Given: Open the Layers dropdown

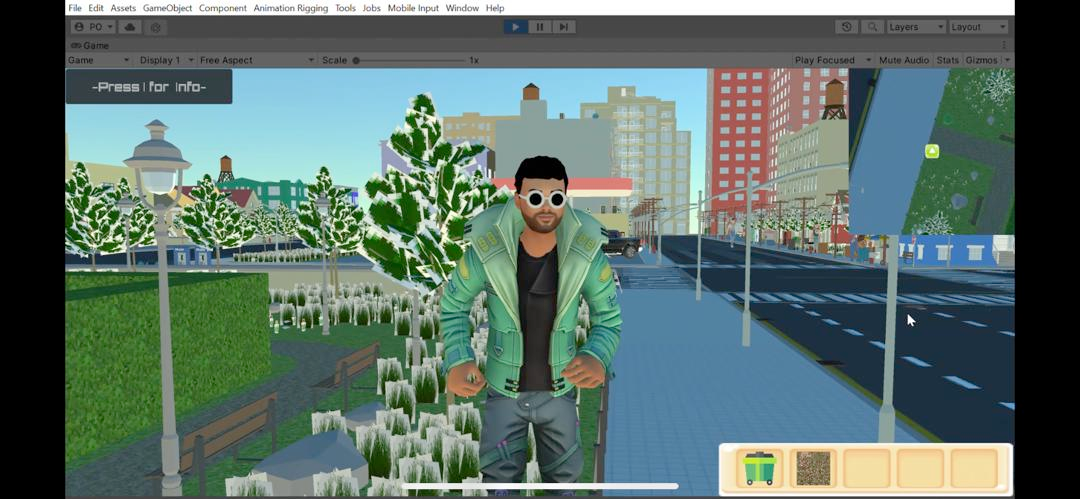Looking at the screenshot, I should [916, 27].
